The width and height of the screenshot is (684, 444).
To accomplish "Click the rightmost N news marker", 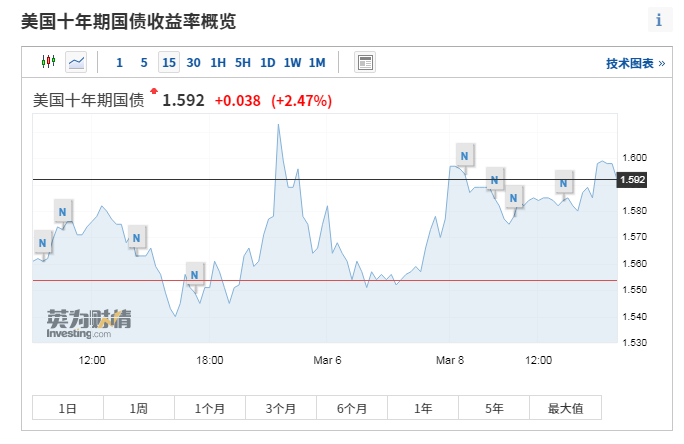I will tap(564, 183).
